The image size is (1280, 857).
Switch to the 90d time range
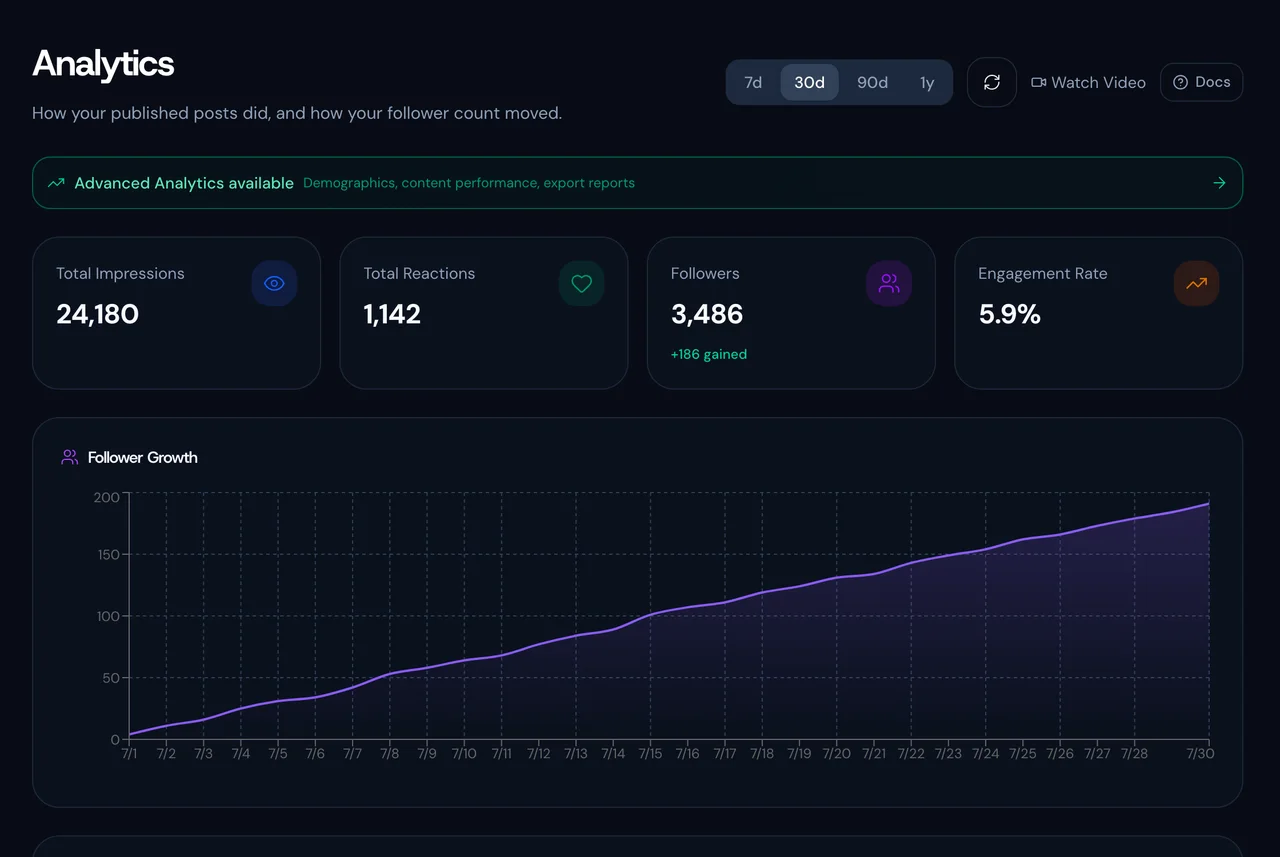point(872,82)
